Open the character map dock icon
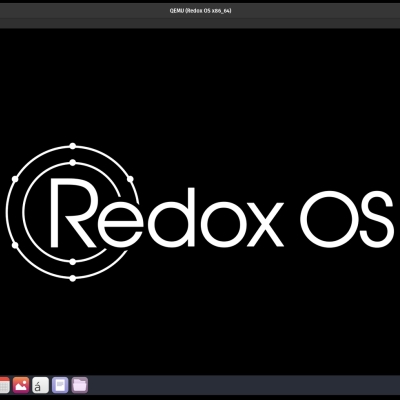This screenshot has height=400, width=400. point(40,385)
